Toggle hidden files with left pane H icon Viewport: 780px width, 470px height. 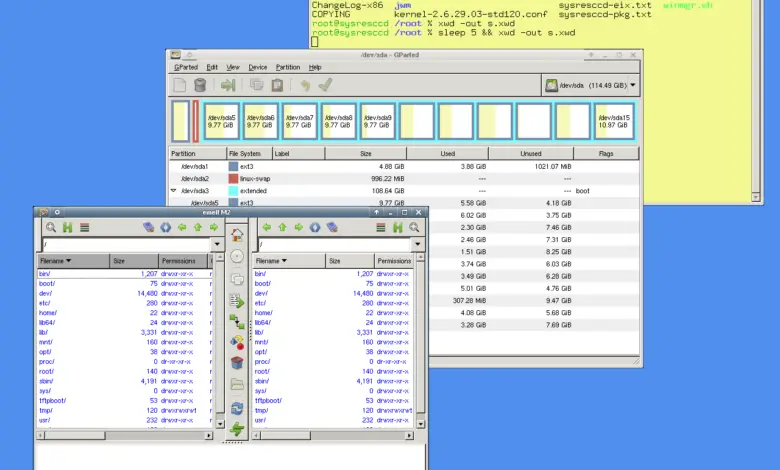(x=67, y=227)
